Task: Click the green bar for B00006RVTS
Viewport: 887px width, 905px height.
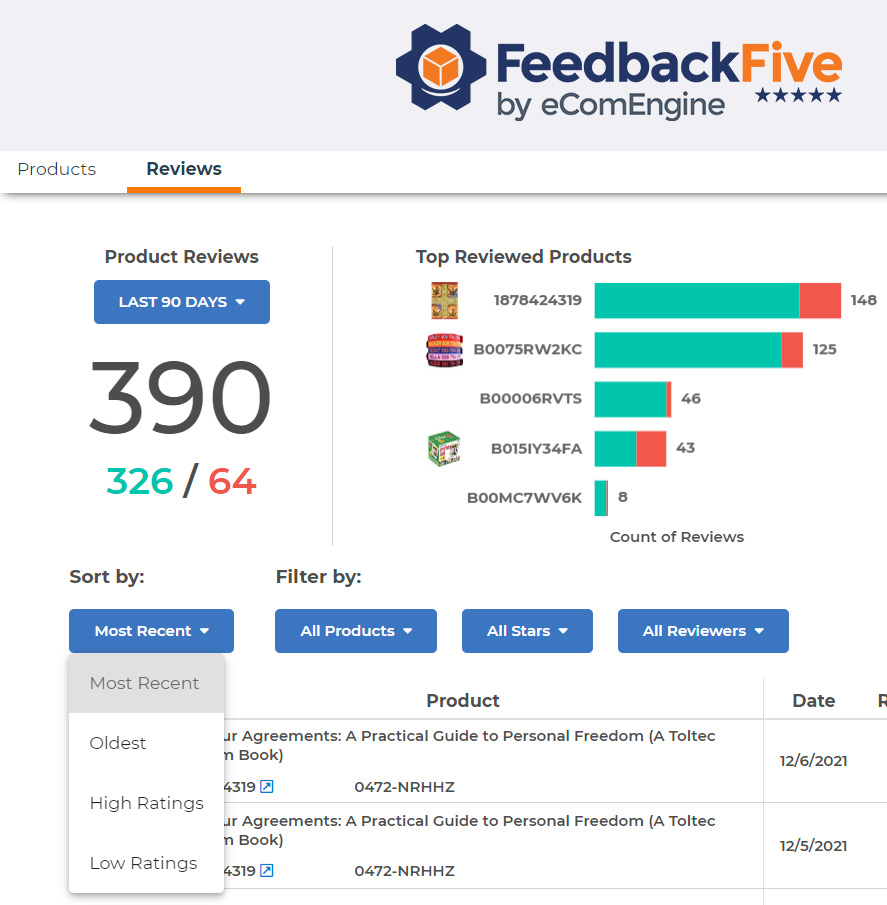Action: coord(631,399)
